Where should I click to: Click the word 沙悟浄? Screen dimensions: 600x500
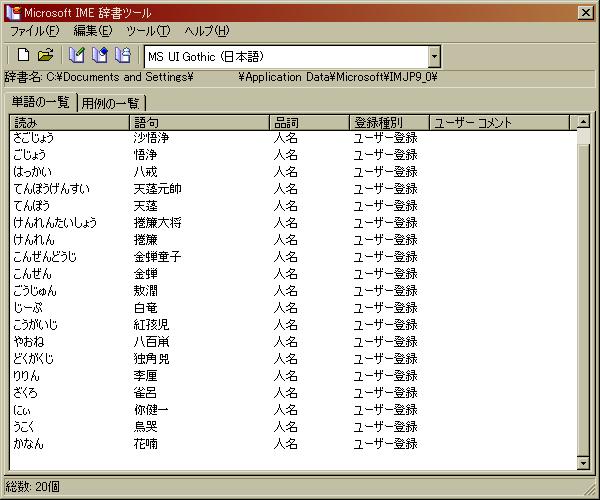click(152, 138)
